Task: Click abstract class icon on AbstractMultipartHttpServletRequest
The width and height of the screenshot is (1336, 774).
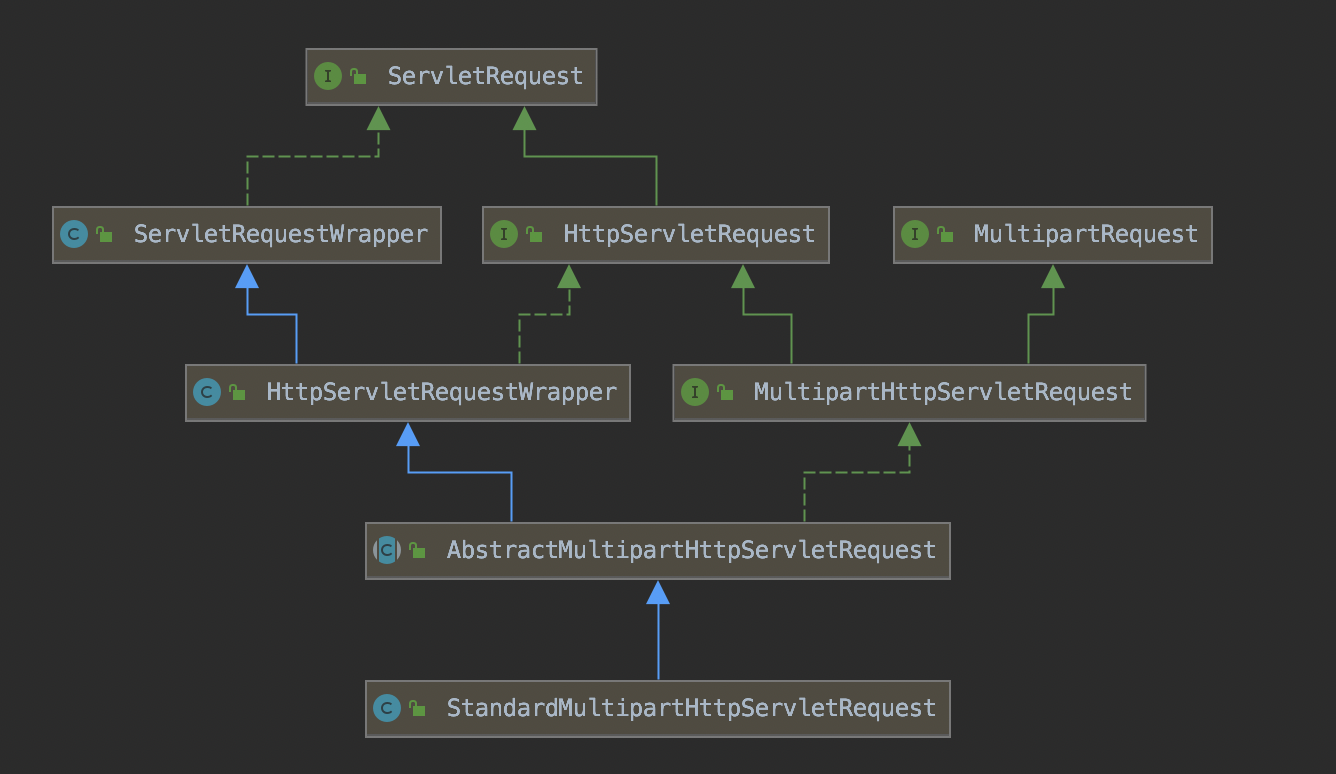Action: [x=387, y=550]
